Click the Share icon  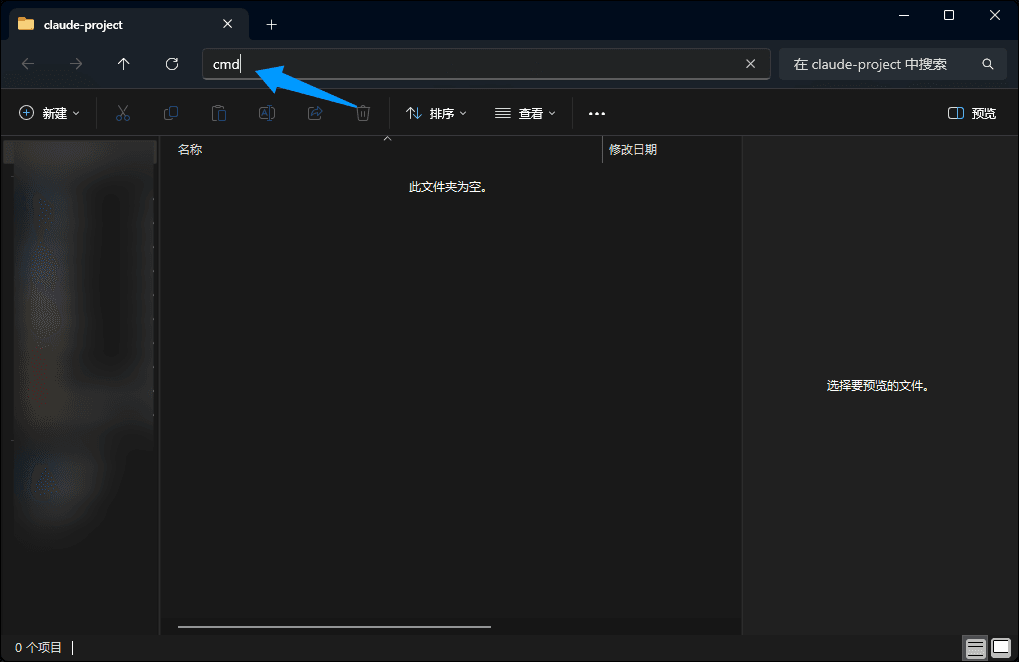pyautogui.click(x=315, y=113)
